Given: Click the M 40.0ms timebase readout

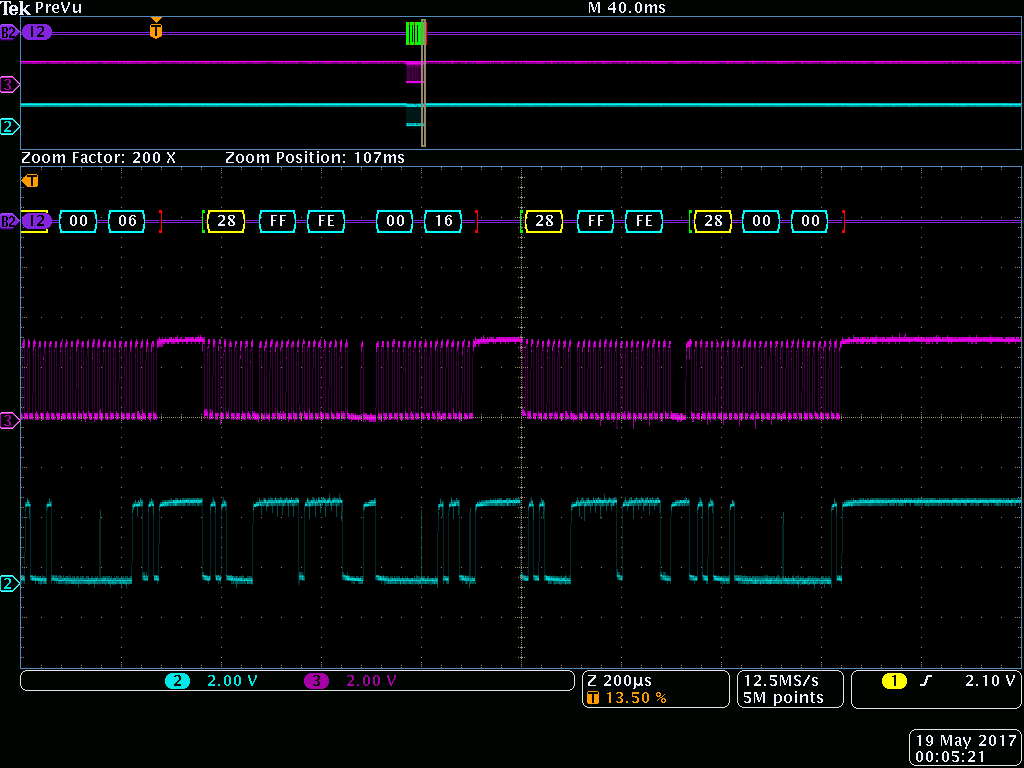Looking at the screenshot, I should pyautogui.click(x=627, y=8).
